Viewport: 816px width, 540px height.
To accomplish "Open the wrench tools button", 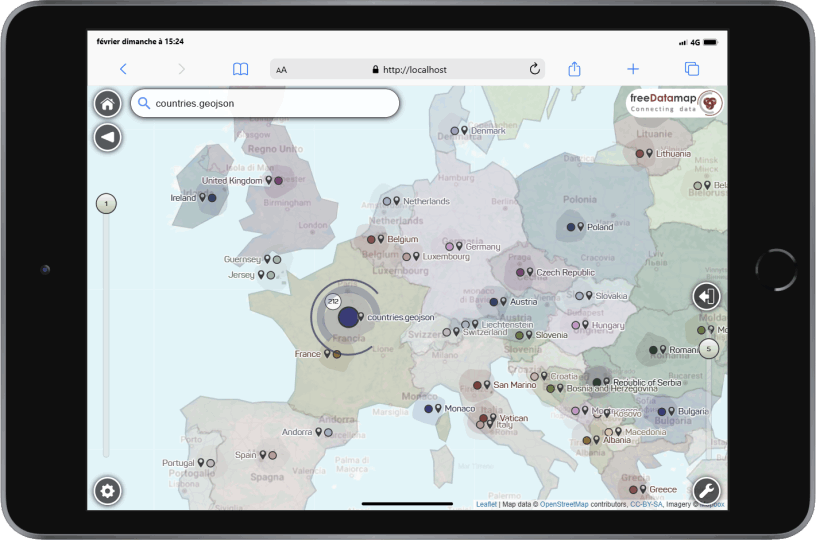I will click(706, 491).
